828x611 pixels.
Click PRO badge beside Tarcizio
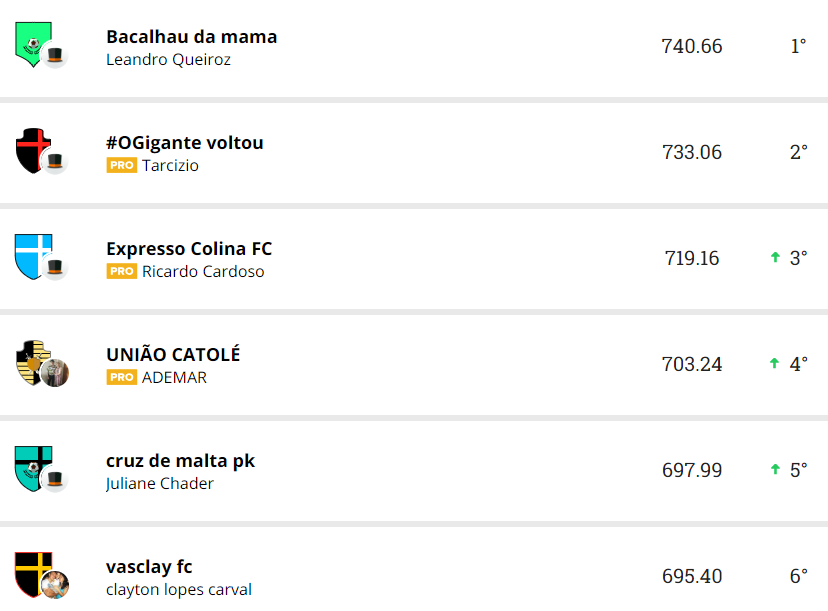pyautogui.click(x=122, y=166)
